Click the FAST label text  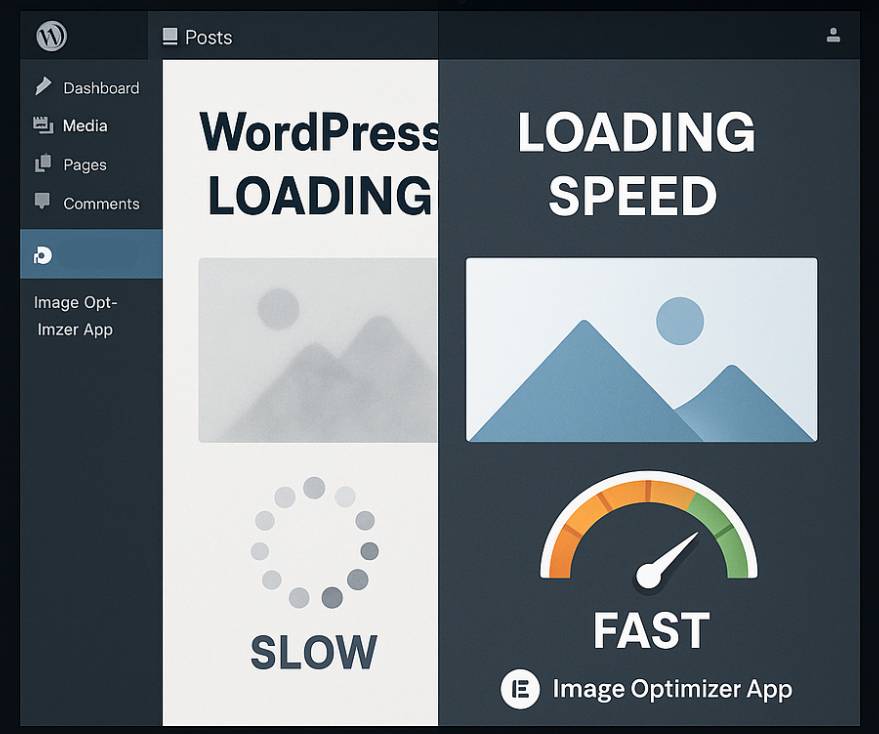[x=651, y=630]
